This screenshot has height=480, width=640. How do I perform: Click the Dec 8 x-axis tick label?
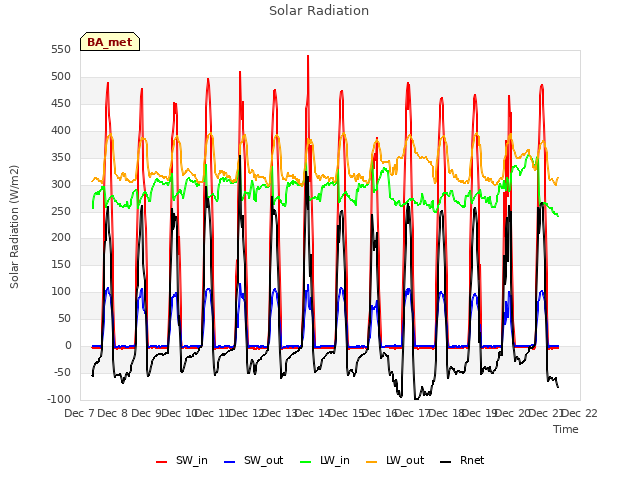pos(112,413)
